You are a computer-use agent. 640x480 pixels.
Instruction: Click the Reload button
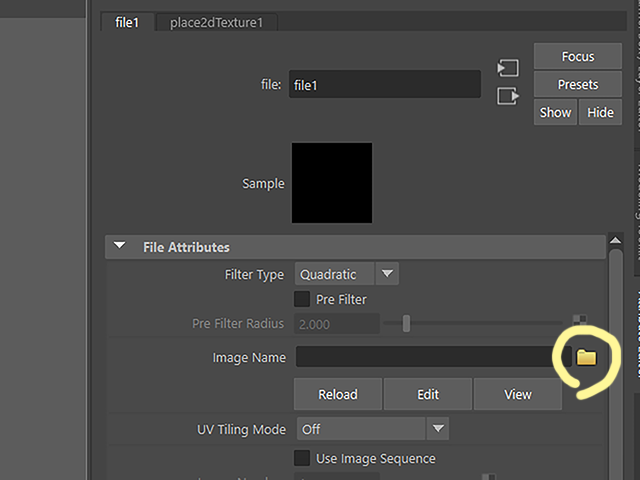pos(338,394)
